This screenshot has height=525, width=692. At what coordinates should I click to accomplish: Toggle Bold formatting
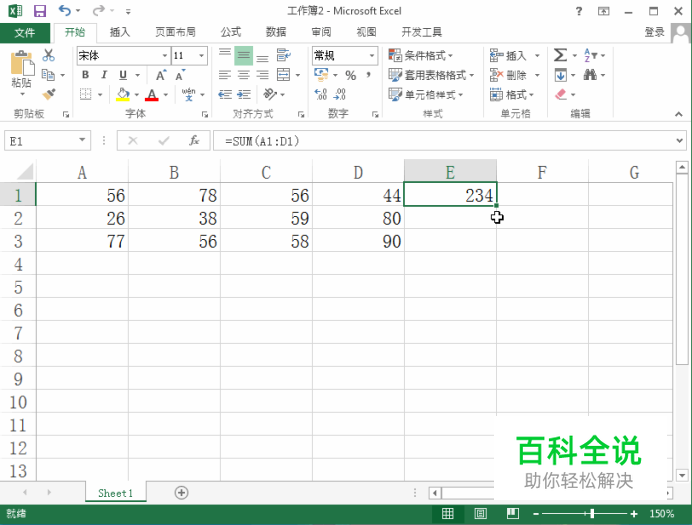click(86, 75)
